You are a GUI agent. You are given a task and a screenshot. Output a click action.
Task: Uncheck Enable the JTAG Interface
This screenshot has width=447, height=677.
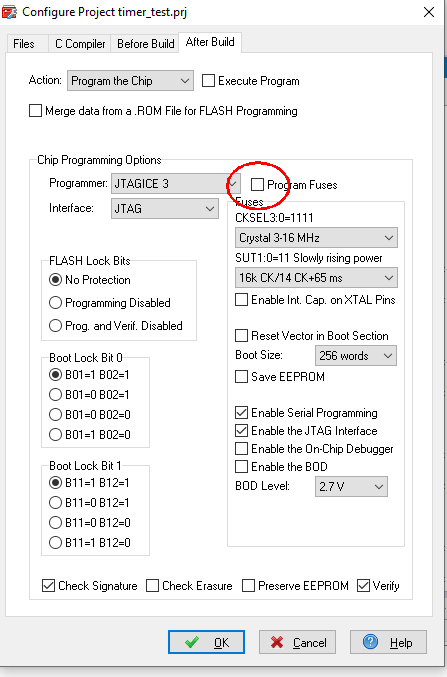[241, 430]
